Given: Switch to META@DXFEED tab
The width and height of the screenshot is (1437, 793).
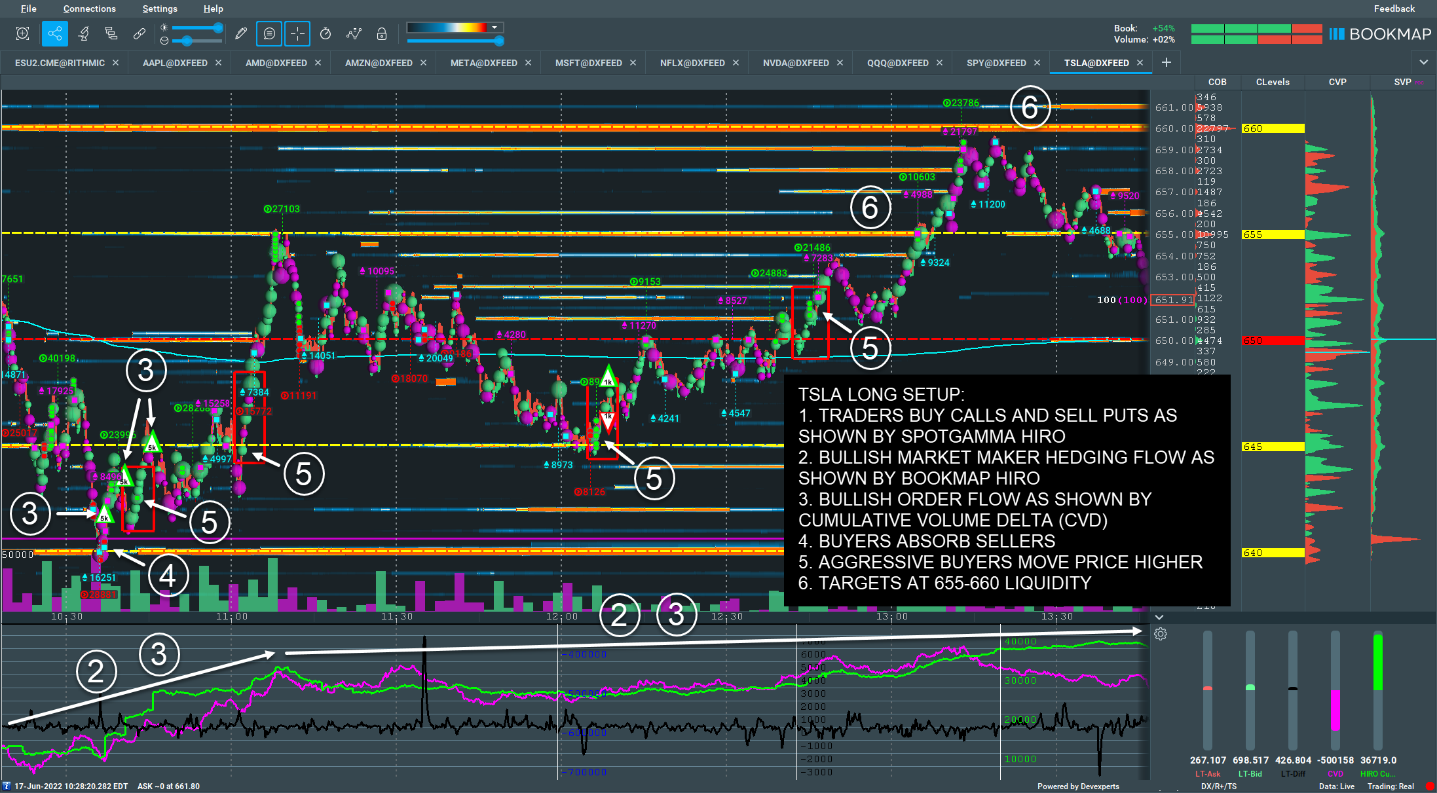Looking at the screenshot, I should coord(484,62).
